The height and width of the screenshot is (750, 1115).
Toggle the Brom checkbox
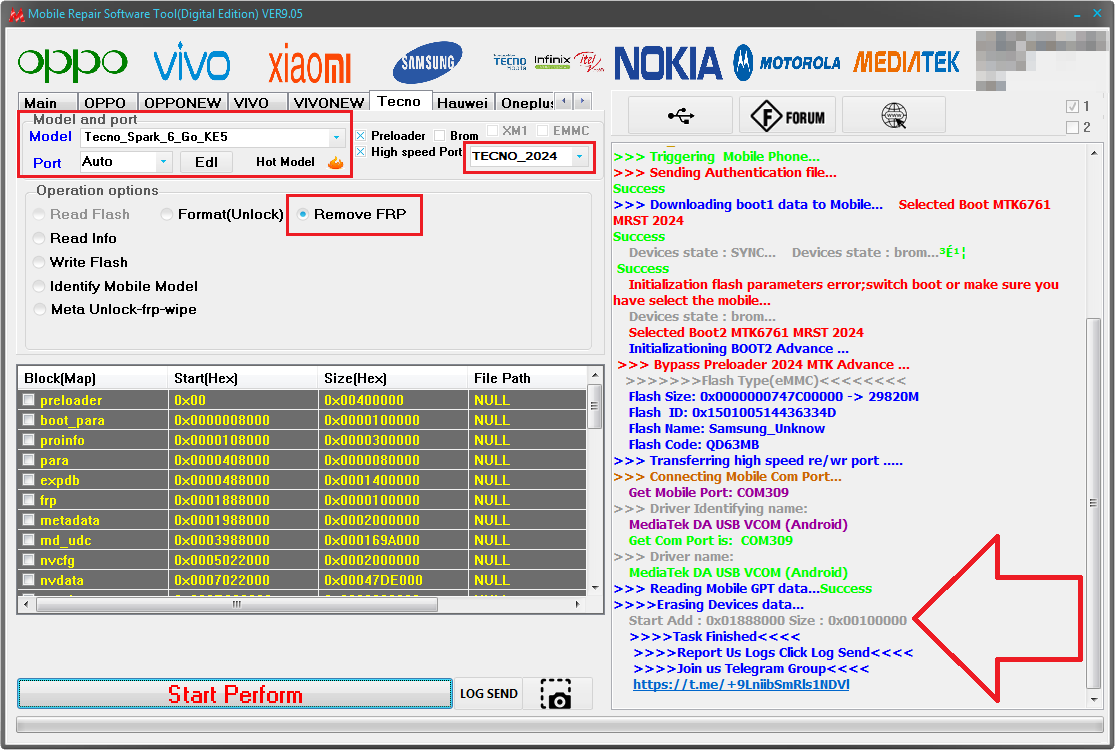pos(439,136)
